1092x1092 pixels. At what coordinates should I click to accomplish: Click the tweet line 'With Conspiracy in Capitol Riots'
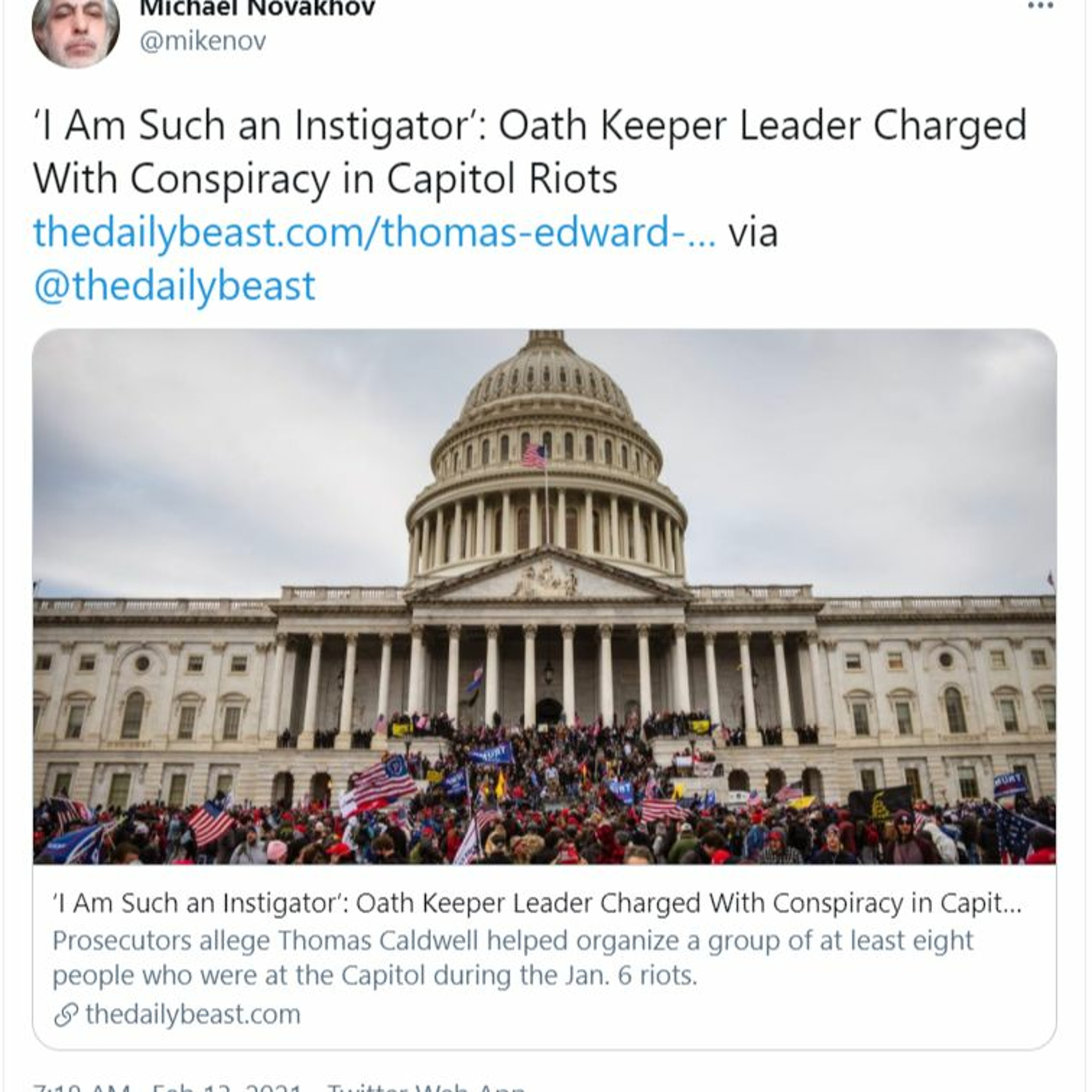325,179
